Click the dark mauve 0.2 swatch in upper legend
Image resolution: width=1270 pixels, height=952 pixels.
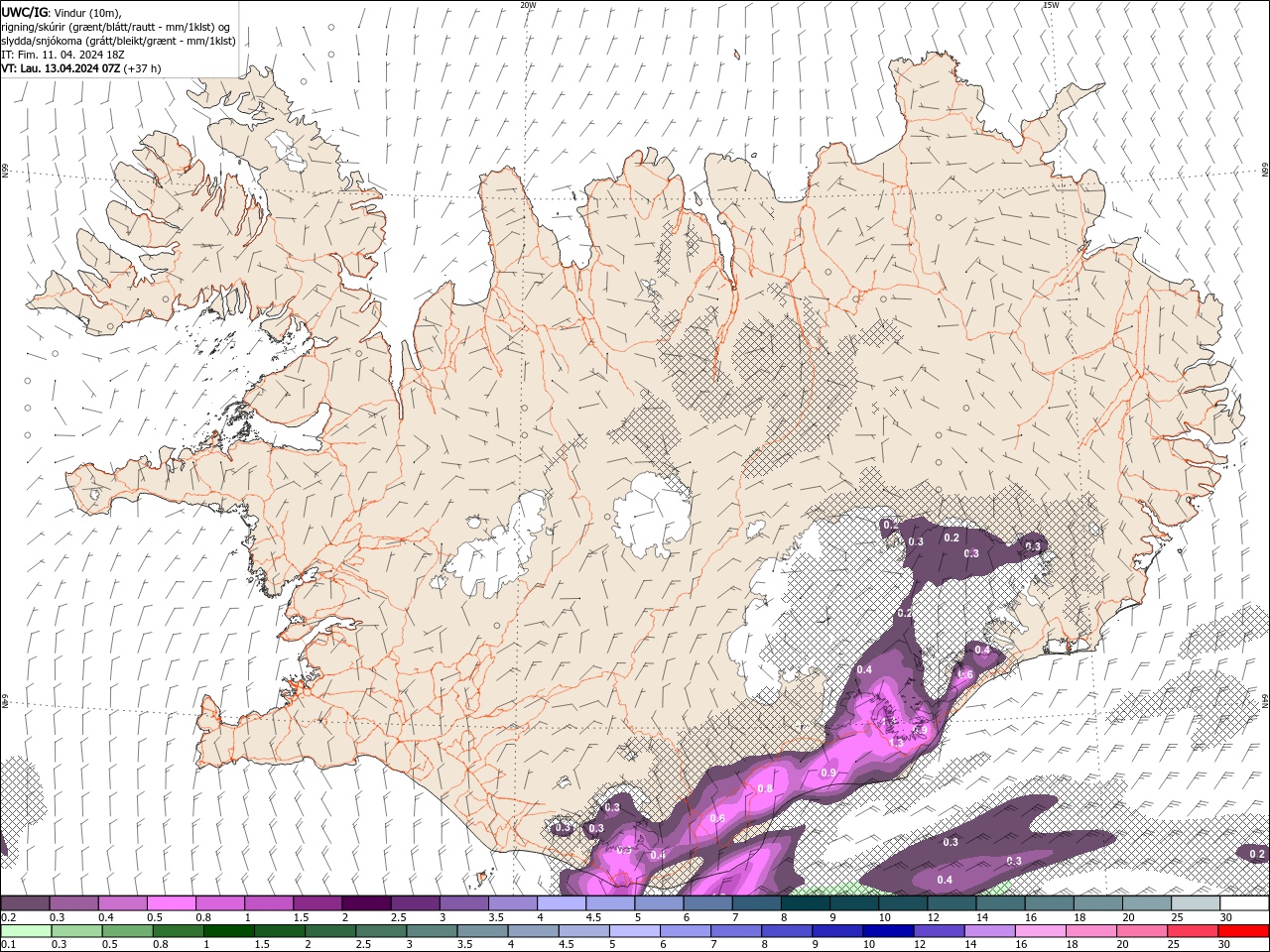point(25,903)
